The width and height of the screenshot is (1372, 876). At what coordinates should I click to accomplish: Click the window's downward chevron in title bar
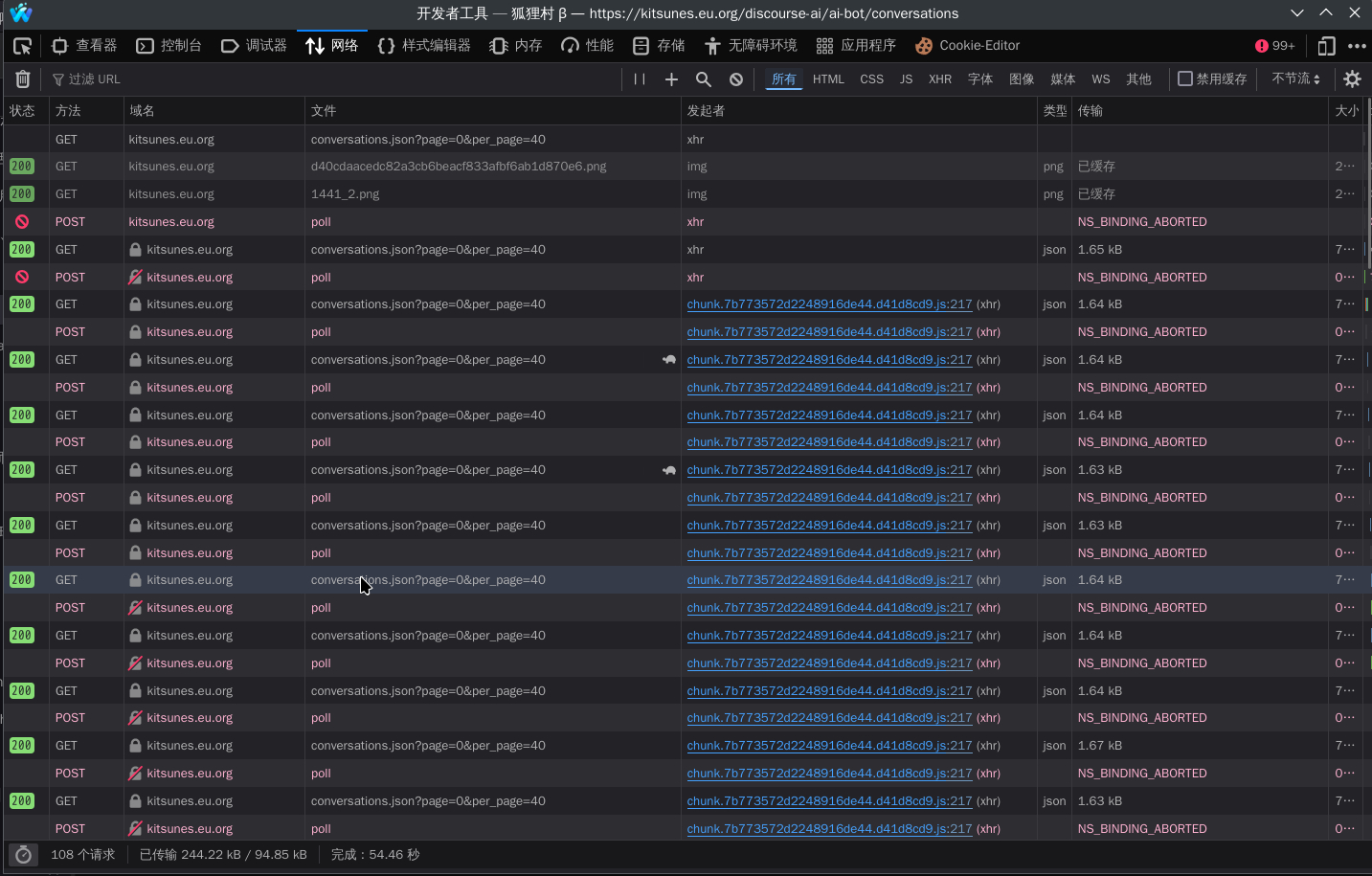pos(1296,13)
